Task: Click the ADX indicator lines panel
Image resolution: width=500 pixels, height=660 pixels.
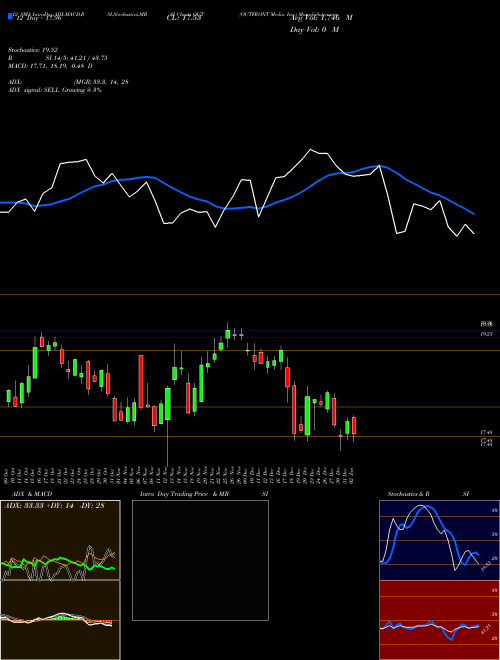Action: (x=60, y=540)
